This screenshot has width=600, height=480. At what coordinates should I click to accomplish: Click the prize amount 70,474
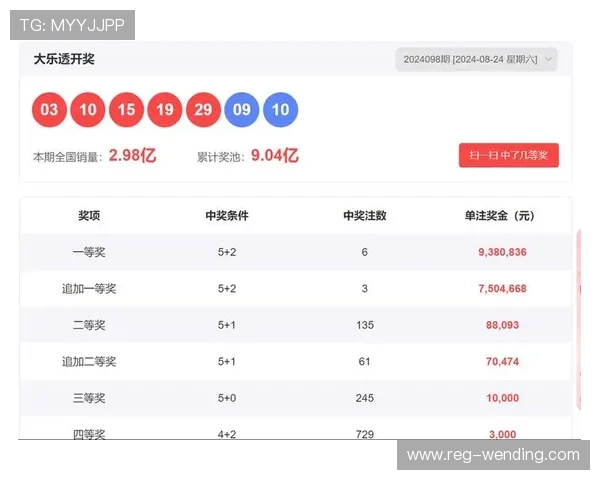[502, 361]
